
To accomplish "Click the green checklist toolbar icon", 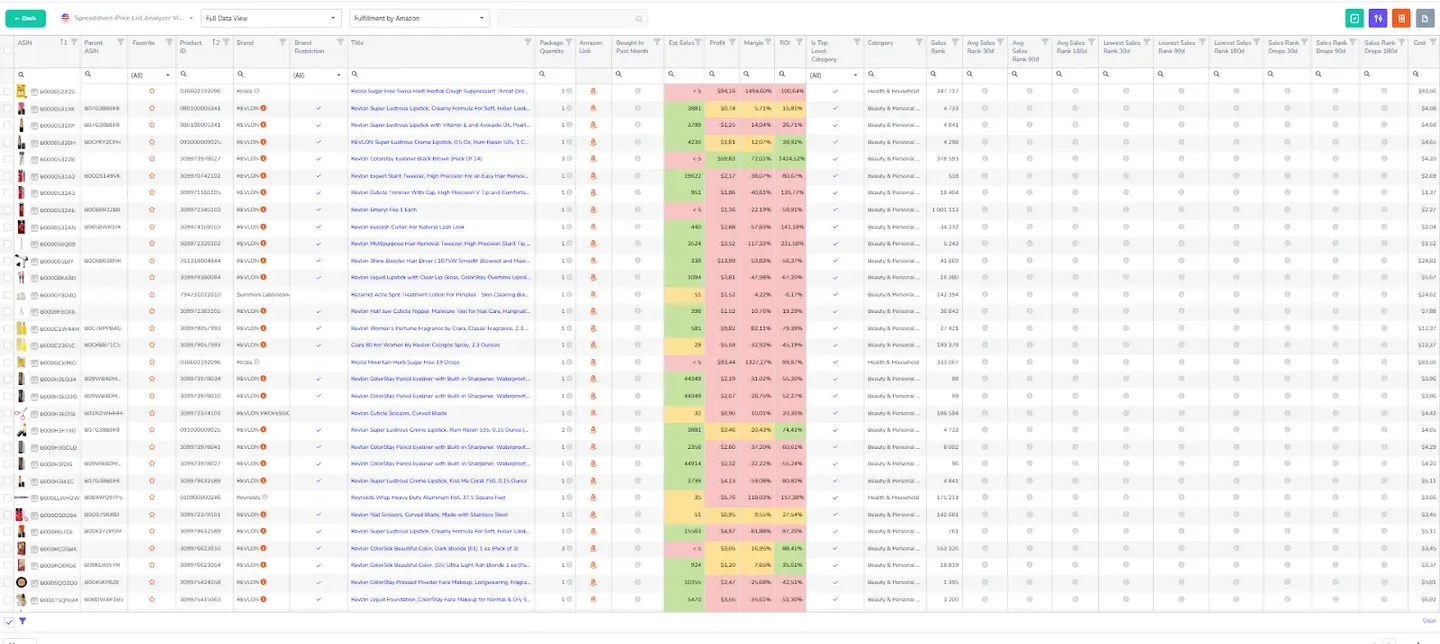I will tap(1355, 18).
